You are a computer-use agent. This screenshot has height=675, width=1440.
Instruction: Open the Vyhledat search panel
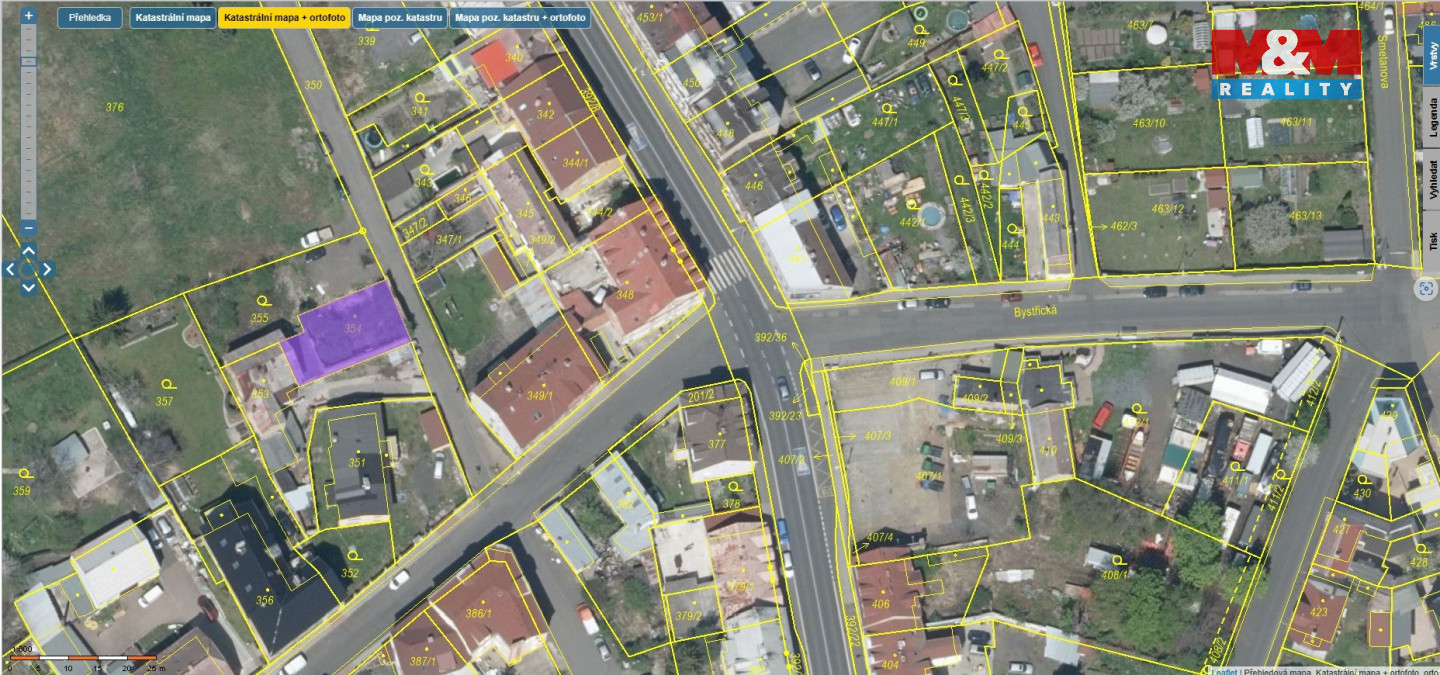tap(1431, 180)
